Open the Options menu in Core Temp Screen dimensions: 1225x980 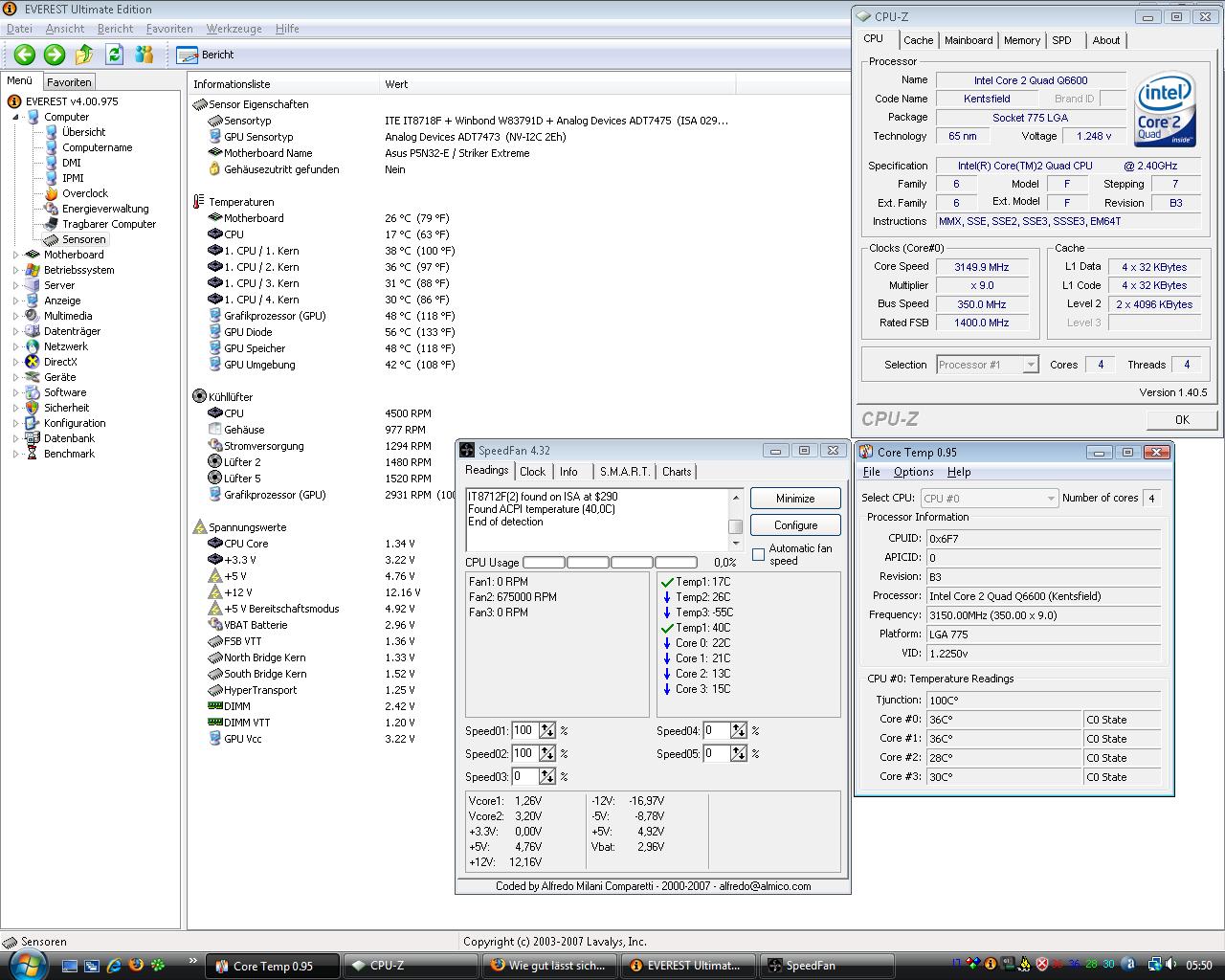pyautogui.click(x=913, y=472)
